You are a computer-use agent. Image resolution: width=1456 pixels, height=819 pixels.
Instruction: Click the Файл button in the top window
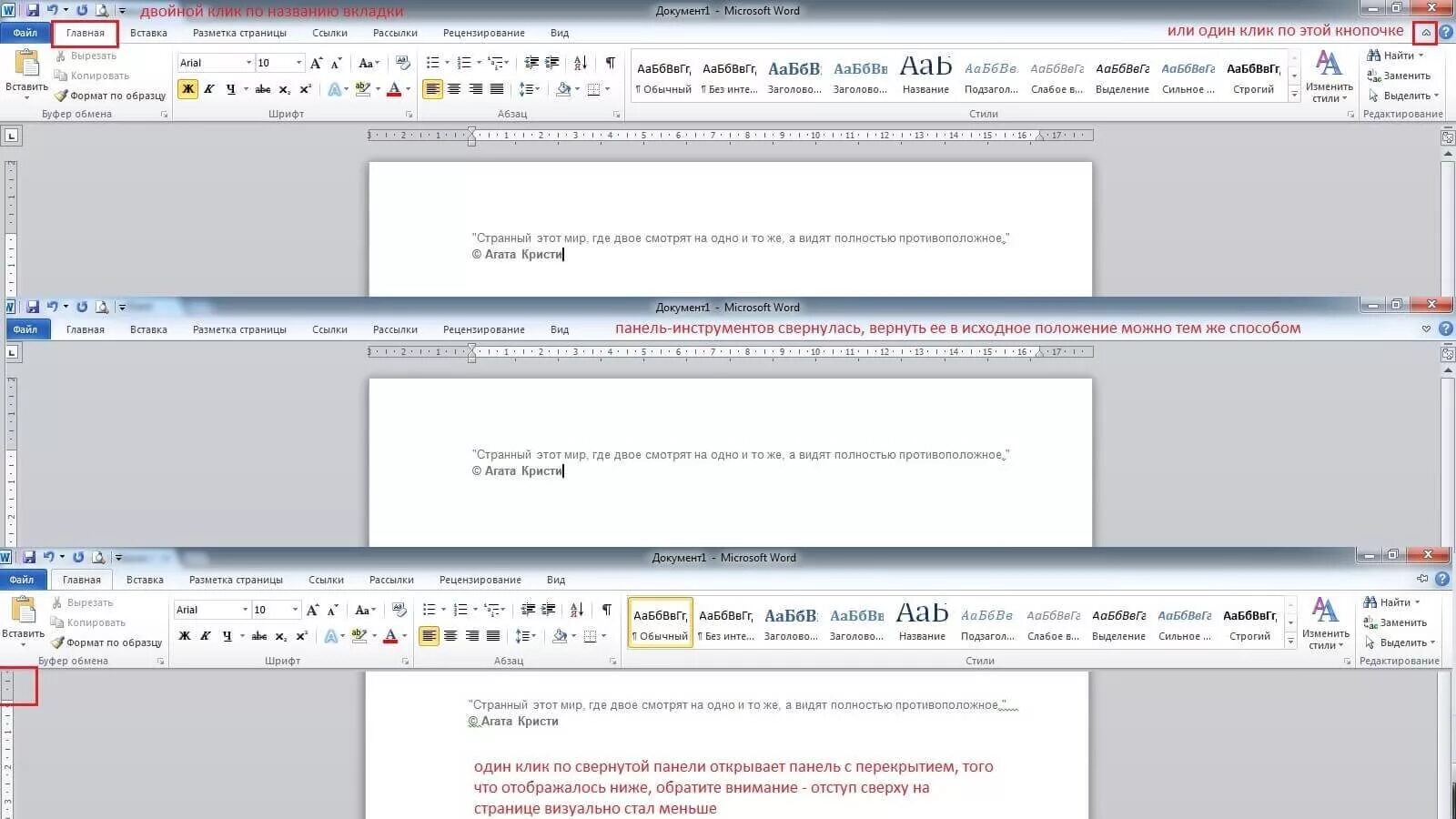click(25, 33)
